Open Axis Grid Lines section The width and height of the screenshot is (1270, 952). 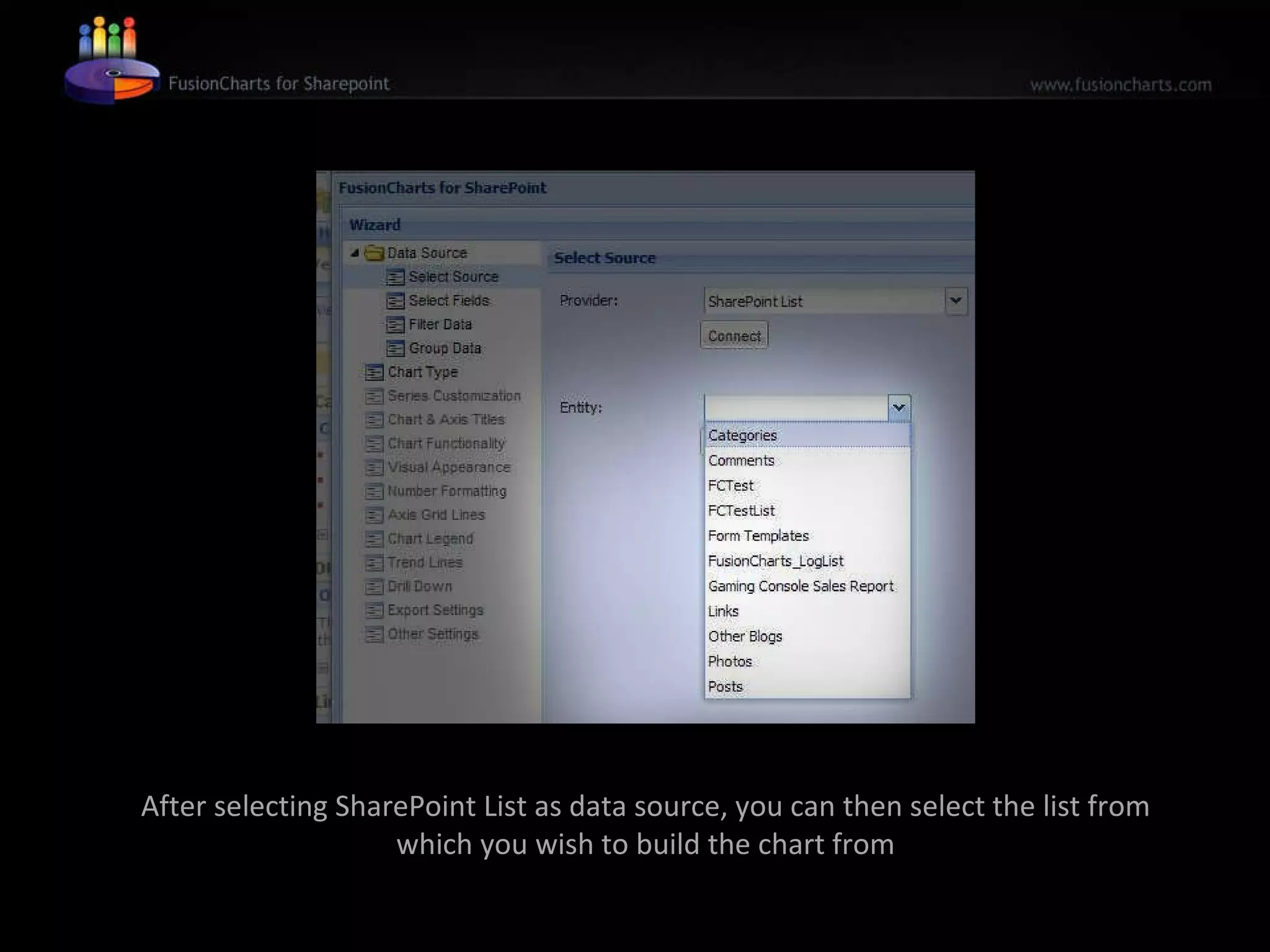click(x=436, y=514)
